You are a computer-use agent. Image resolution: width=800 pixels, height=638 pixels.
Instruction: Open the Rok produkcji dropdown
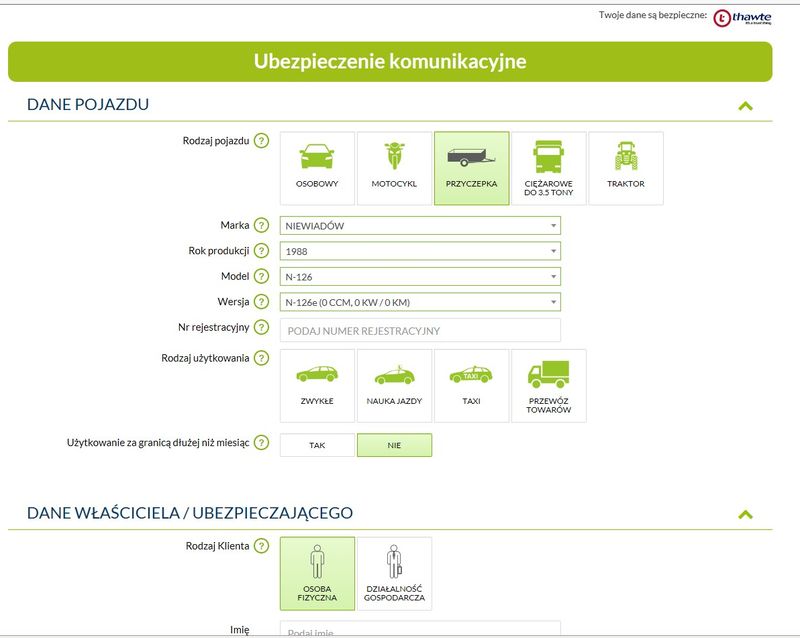(420, 251)
